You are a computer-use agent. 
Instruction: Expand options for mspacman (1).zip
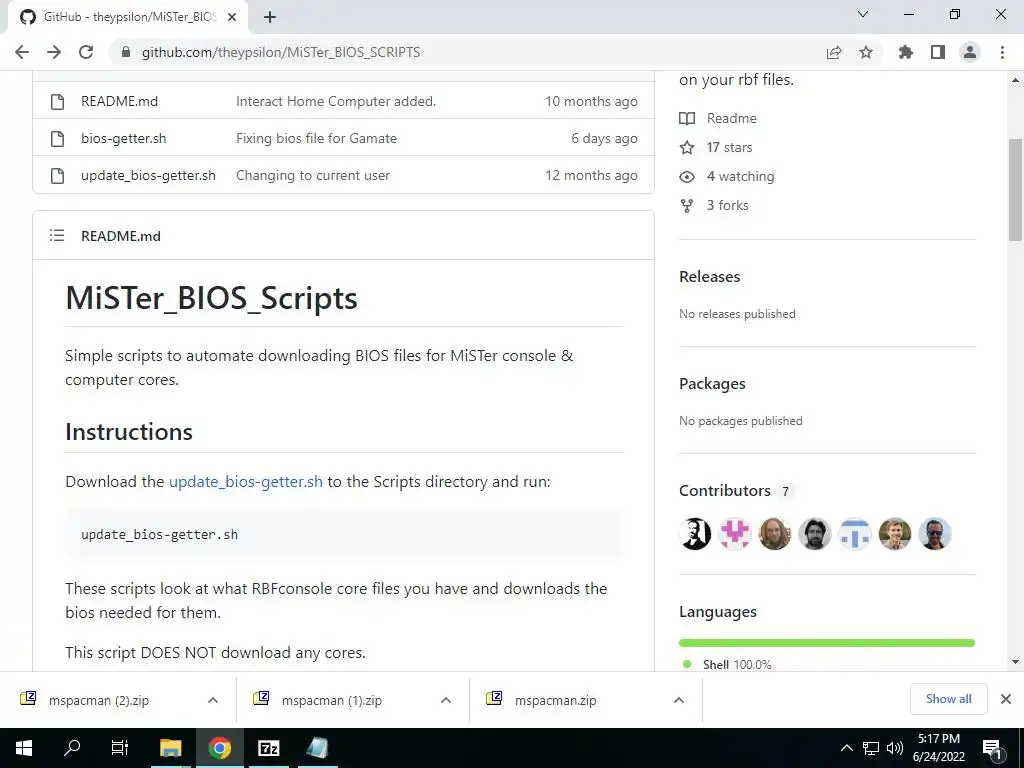(446, 700)
